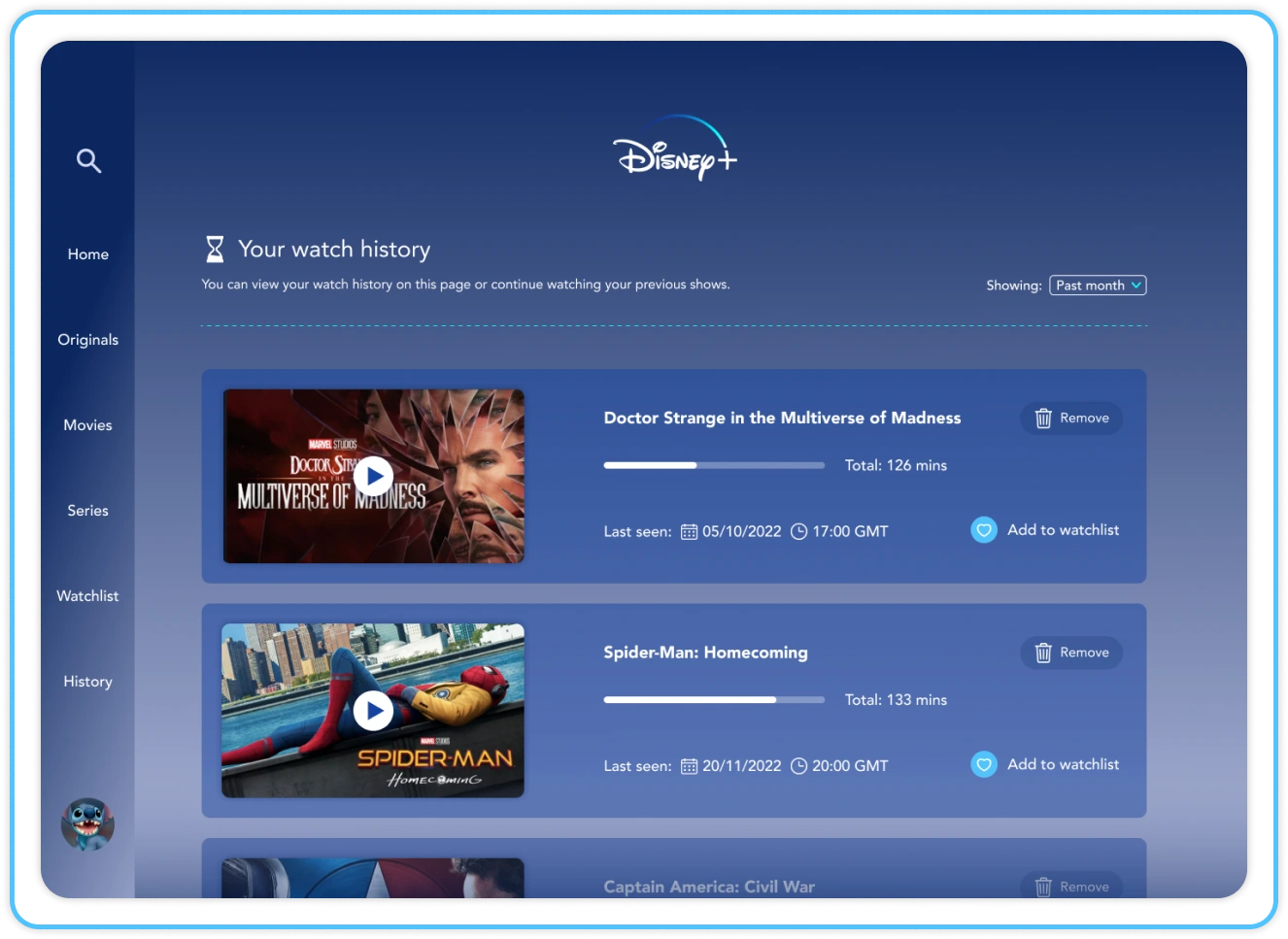
Task: Click the search magnifier icon in sidebar
Action: click(88, 161)
